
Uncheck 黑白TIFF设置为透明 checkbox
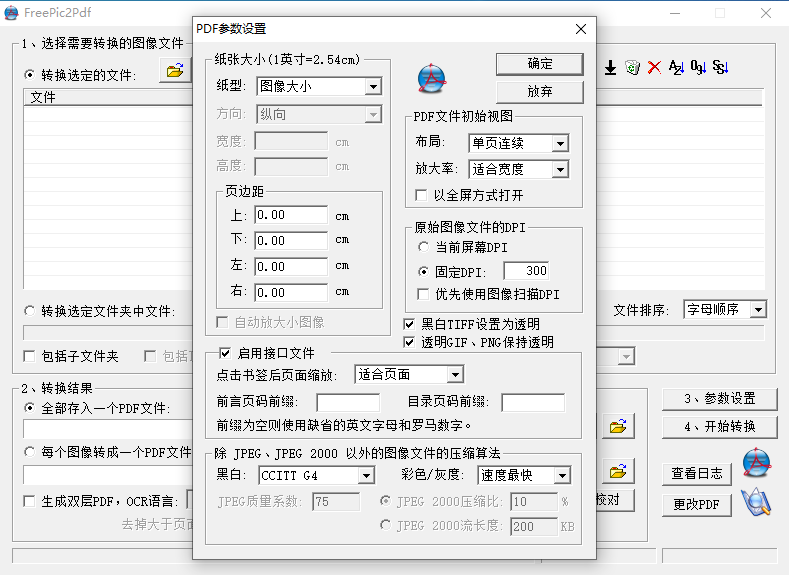coord(410,324)
